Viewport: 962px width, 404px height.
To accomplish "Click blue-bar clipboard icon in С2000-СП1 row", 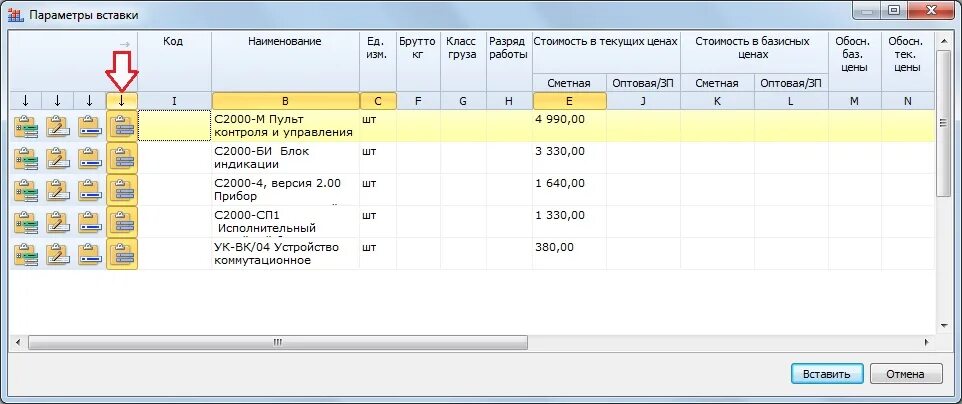I will coord(90,222).
